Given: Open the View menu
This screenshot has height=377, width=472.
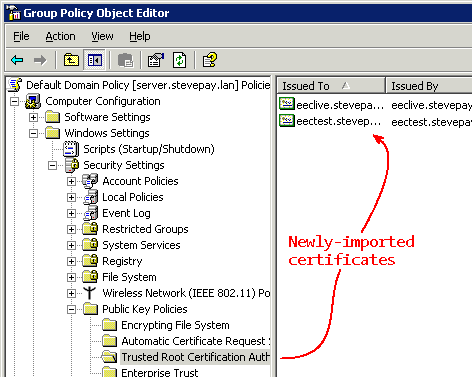Looking at the screenshot, I should 102,36.
